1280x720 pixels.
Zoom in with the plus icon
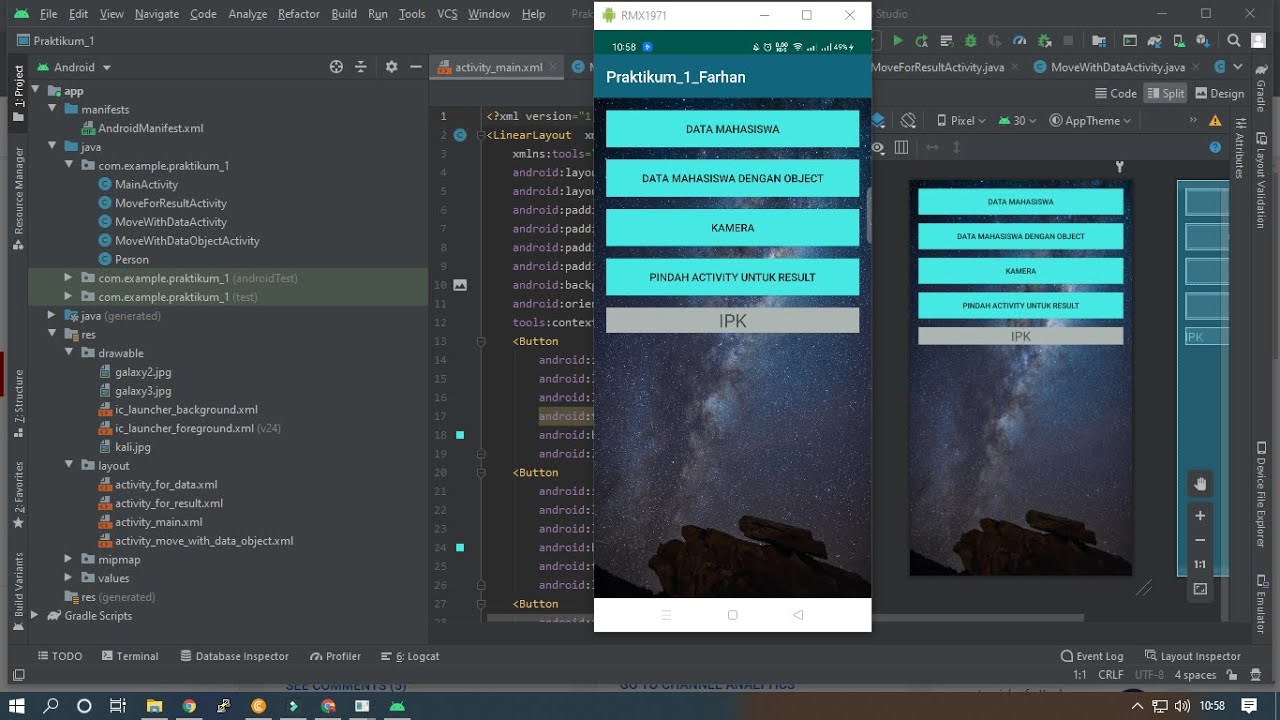pos(1200,516)
